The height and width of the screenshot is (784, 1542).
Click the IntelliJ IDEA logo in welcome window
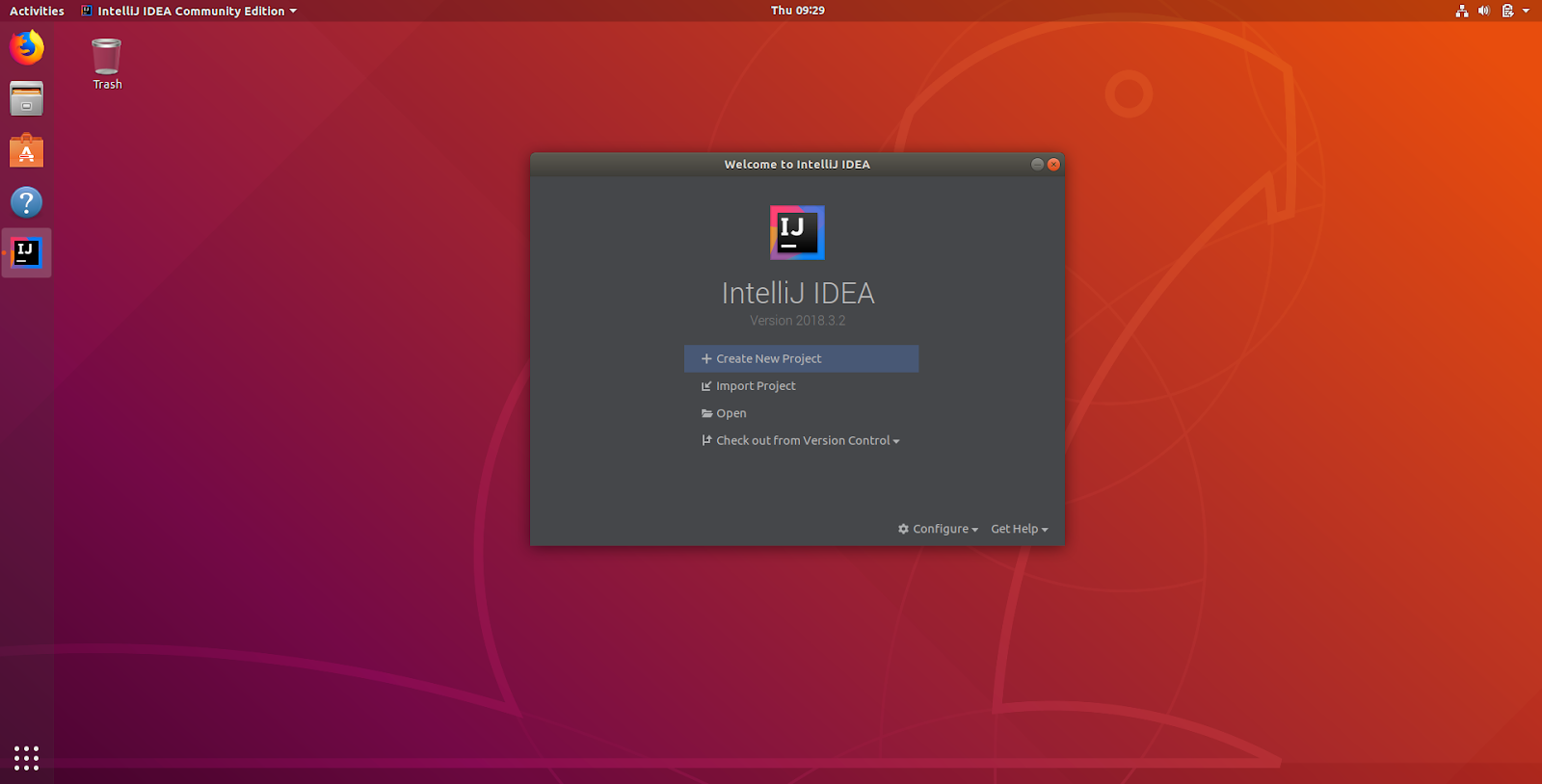pyautogui.click(x=797, y=232)
